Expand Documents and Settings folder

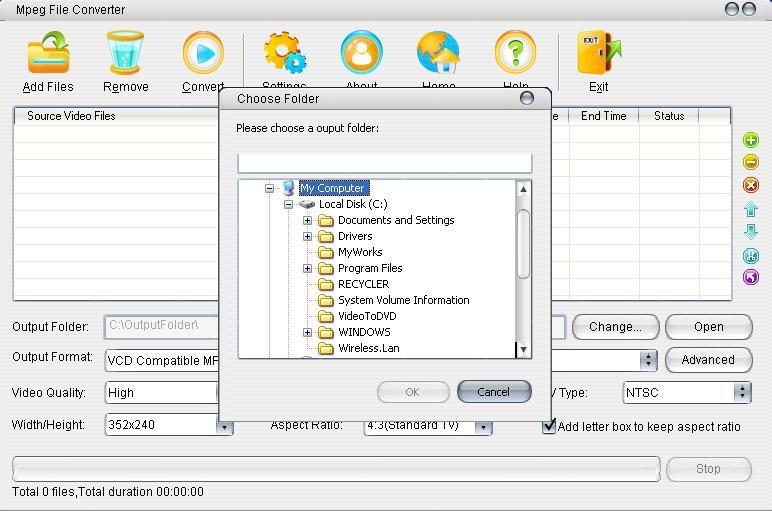308,220
